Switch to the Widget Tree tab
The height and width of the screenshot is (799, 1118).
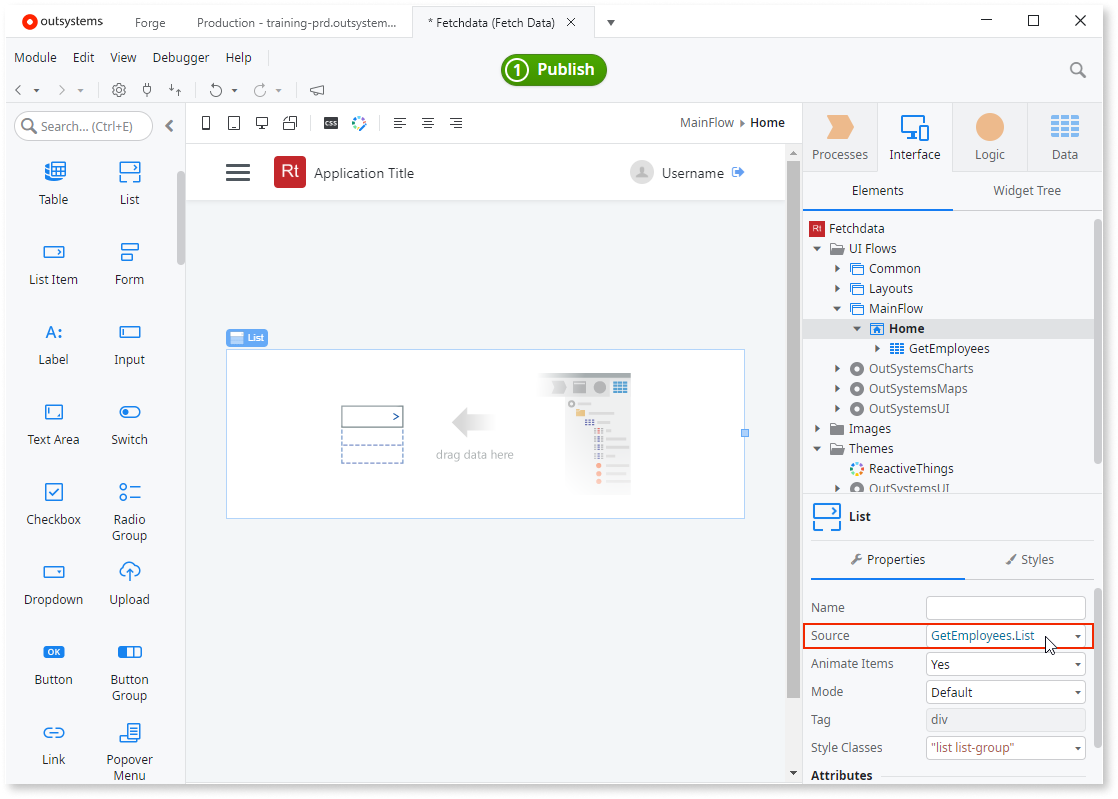pyautogui.click(x=1026, y=190)
